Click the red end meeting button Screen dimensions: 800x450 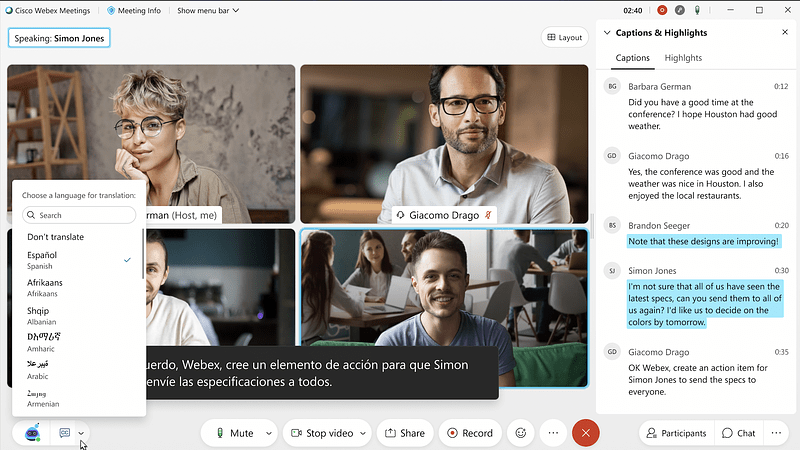click(x=585, y=433)
